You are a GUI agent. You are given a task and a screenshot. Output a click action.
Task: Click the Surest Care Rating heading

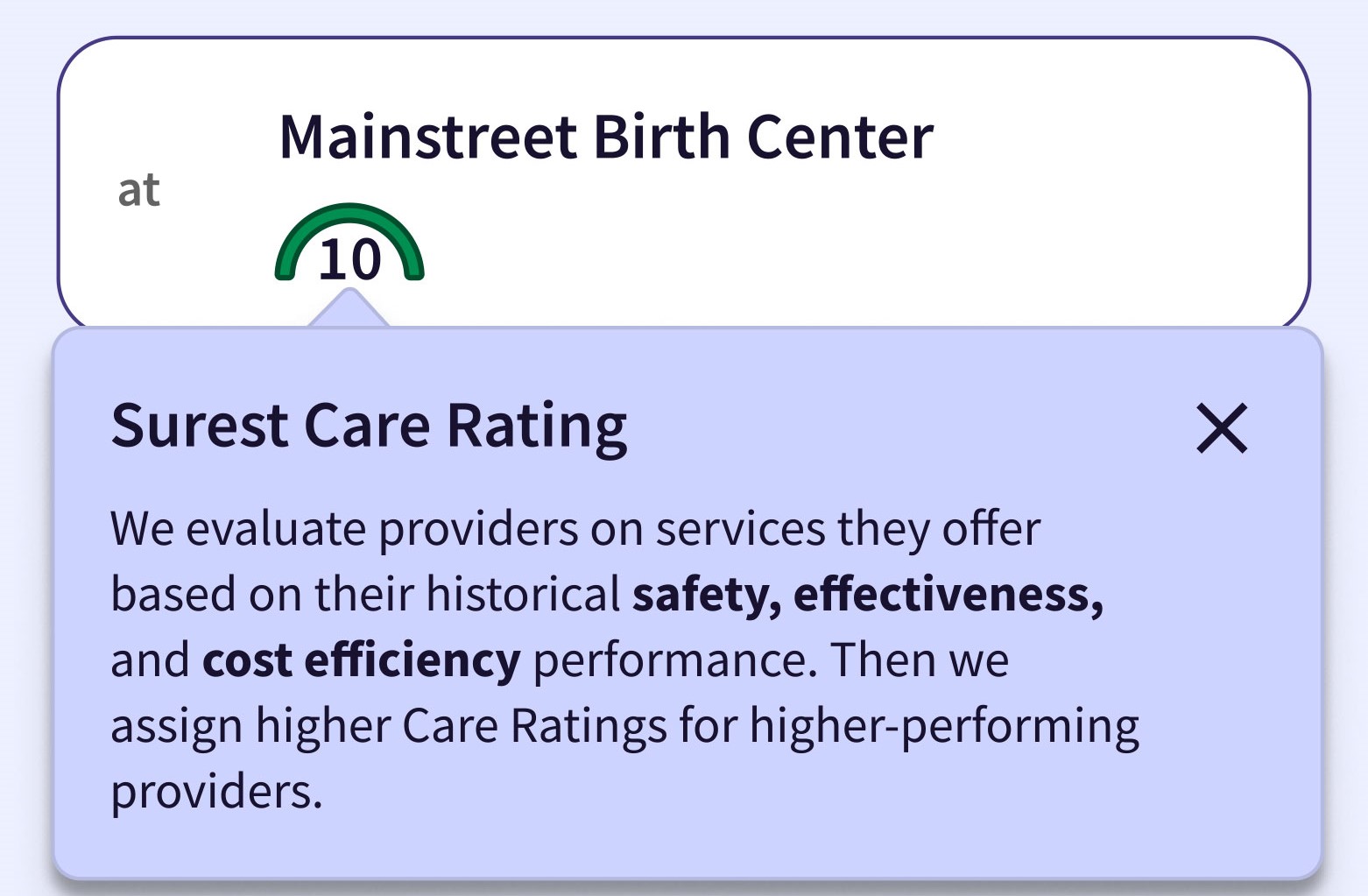tap(369, 426)
